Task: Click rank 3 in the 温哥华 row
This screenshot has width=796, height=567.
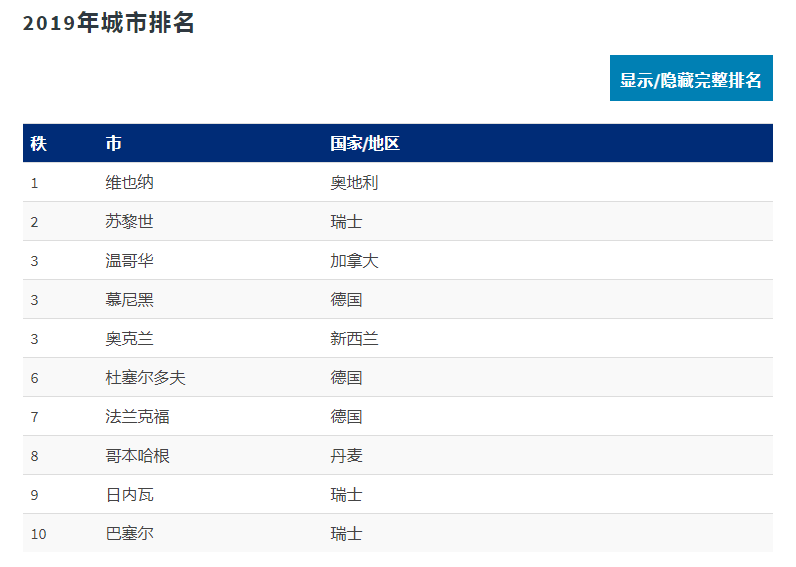Action: 34,261
